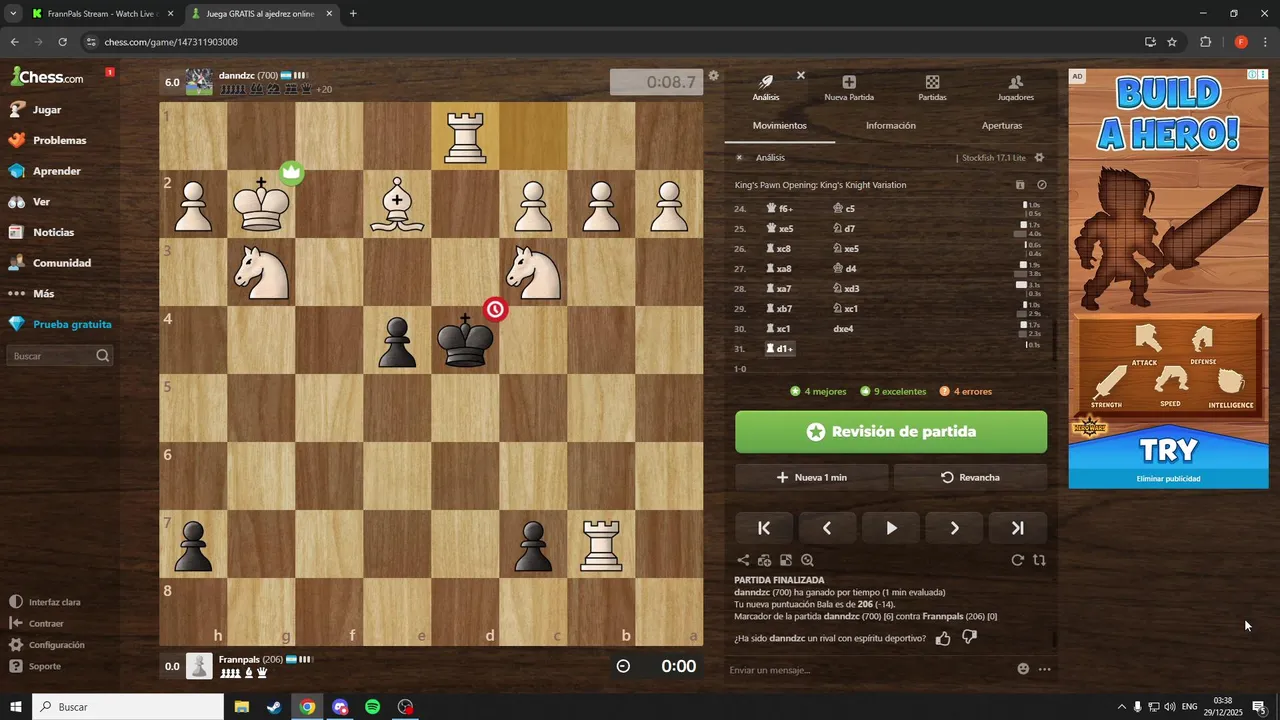
Task: Start a Nueva 1 min game
Action: tap(811, 477)
